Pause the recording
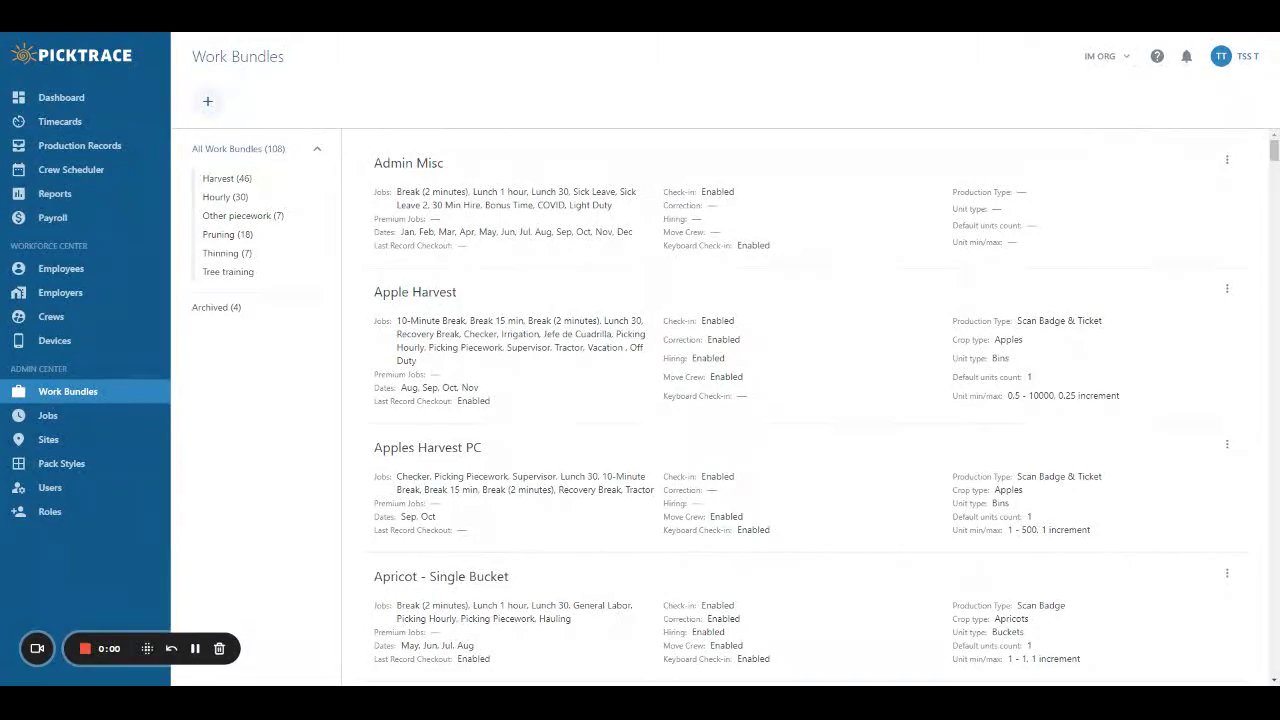The height and width of the screenshot is (720, 1280). (195, 649)
